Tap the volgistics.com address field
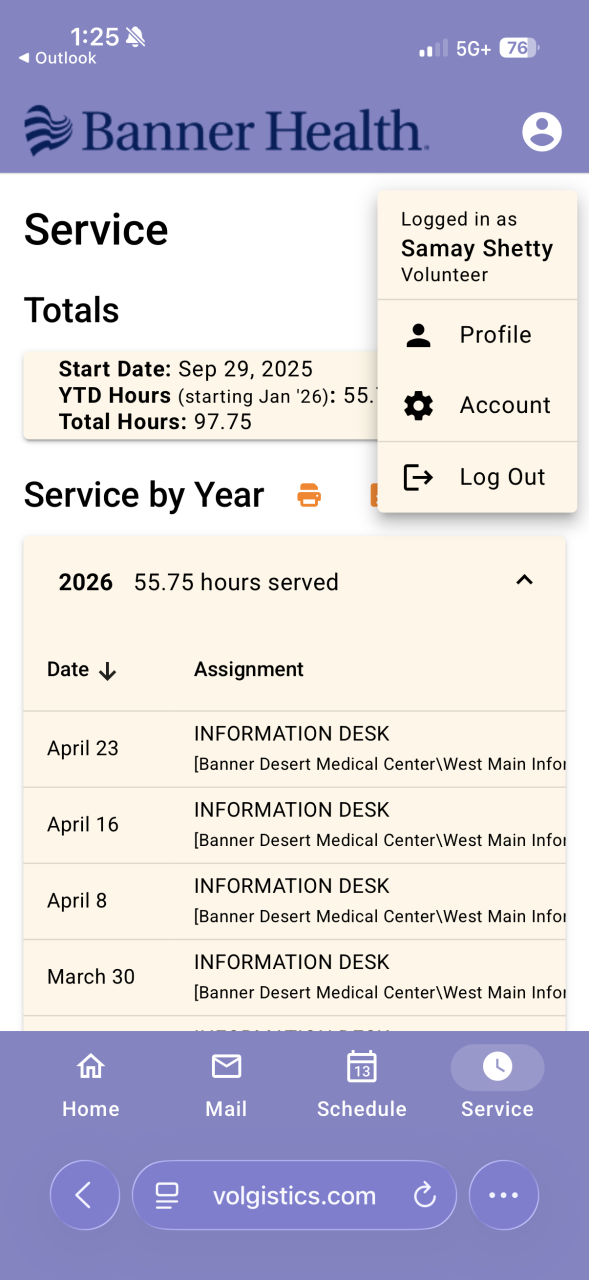This screenshot has width=589, height=1280. 294,1195
